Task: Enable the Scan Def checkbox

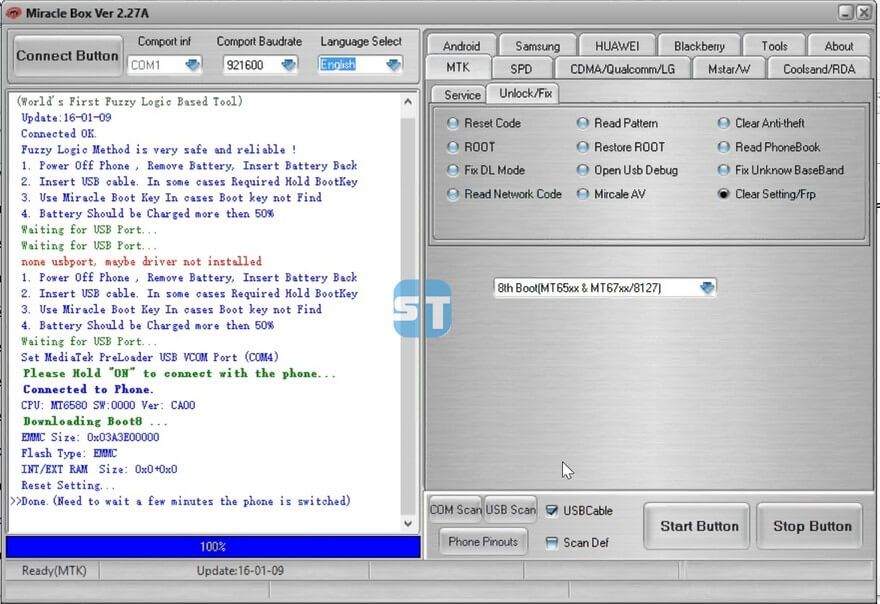Action: point(552,543)
